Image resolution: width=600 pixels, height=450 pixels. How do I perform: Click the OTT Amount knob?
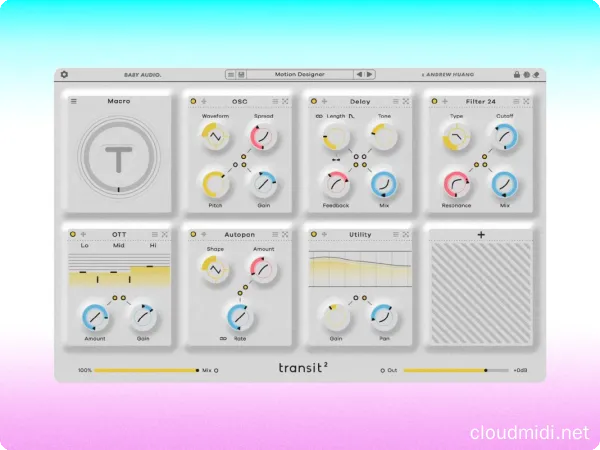(95, 317)
